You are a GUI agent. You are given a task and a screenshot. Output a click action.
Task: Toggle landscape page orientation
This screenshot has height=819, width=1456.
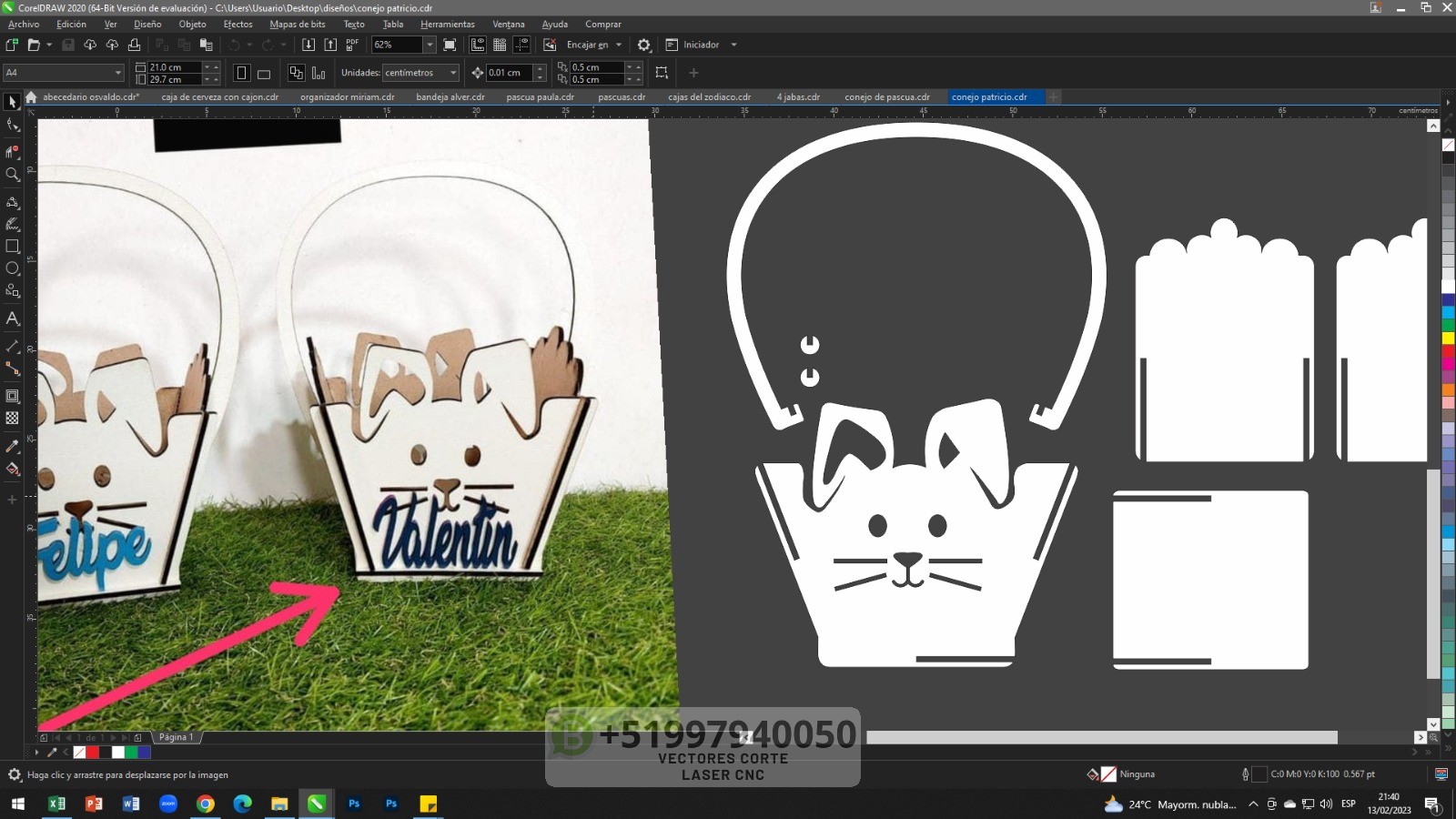[264, 74]
